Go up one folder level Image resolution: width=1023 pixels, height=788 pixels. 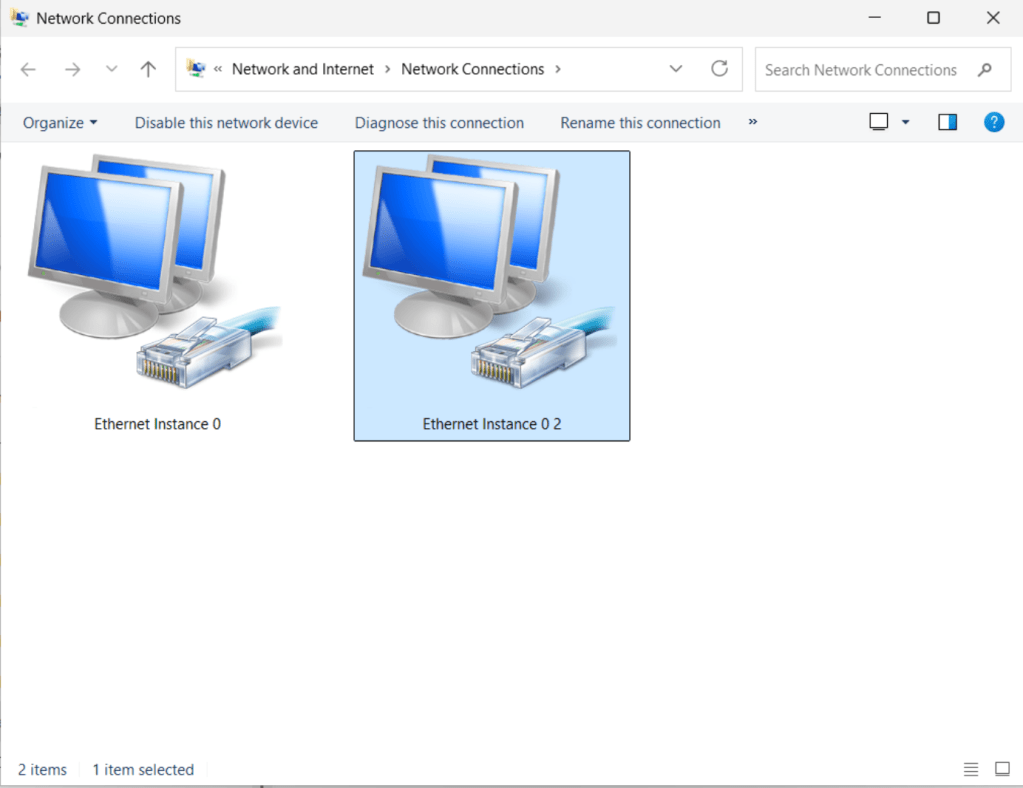148,69
